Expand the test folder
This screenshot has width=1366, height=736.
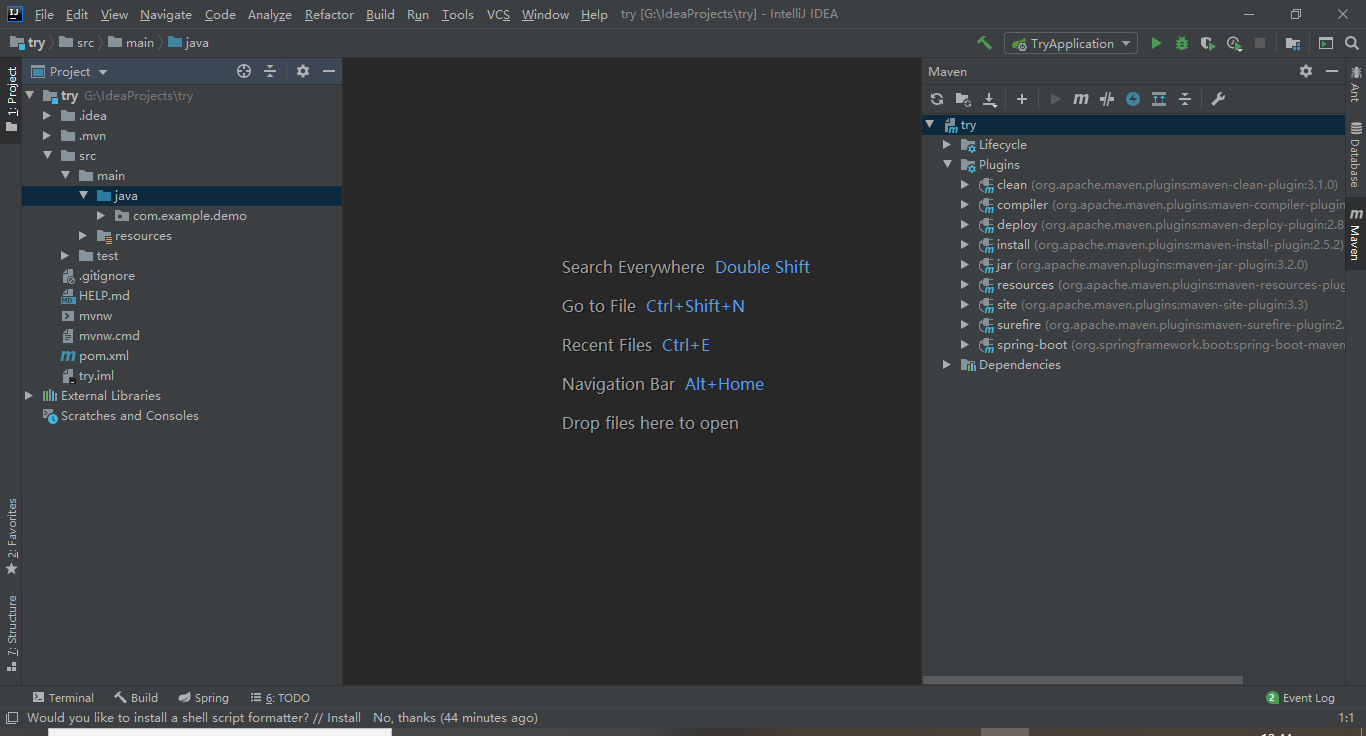point(65,256)
